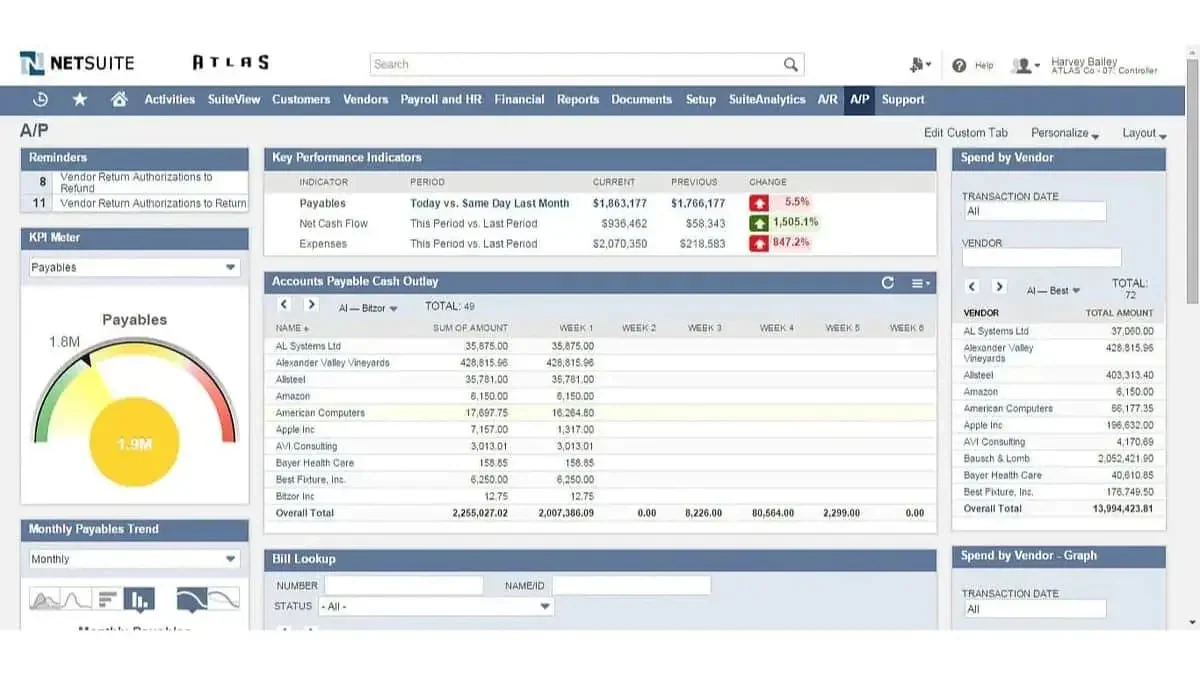Open the SuiteView menu
This screenshot has width=1200, height=675.
click(x=234, y=99)
